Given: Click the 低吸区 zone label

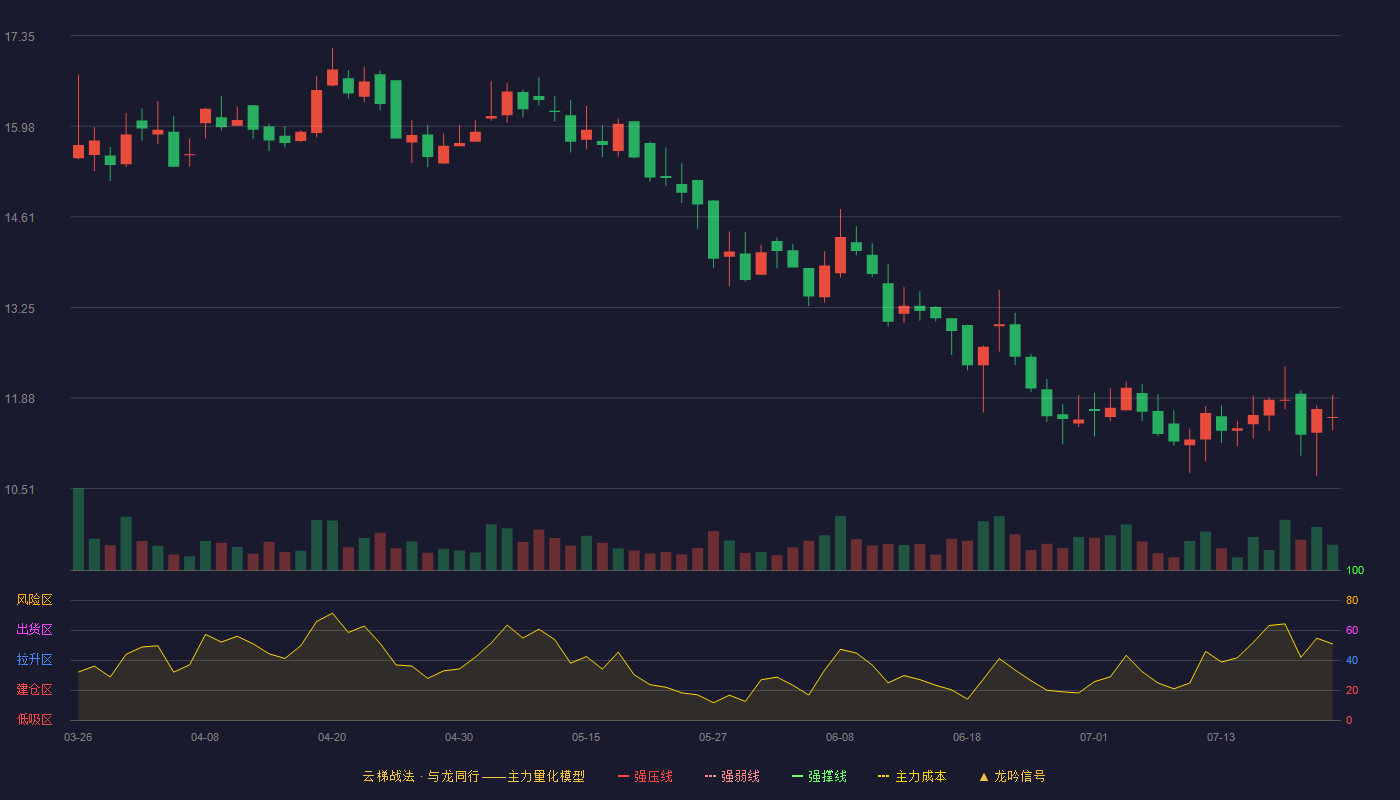Looking at the screenshot, I should [x=34, y=720].
